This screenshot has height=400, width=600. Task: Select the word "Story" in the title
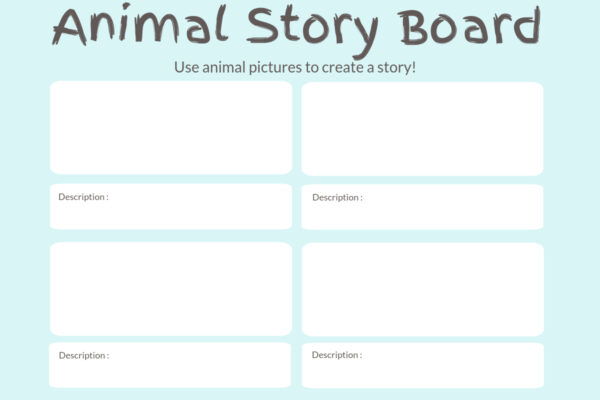tap(302, 28)
